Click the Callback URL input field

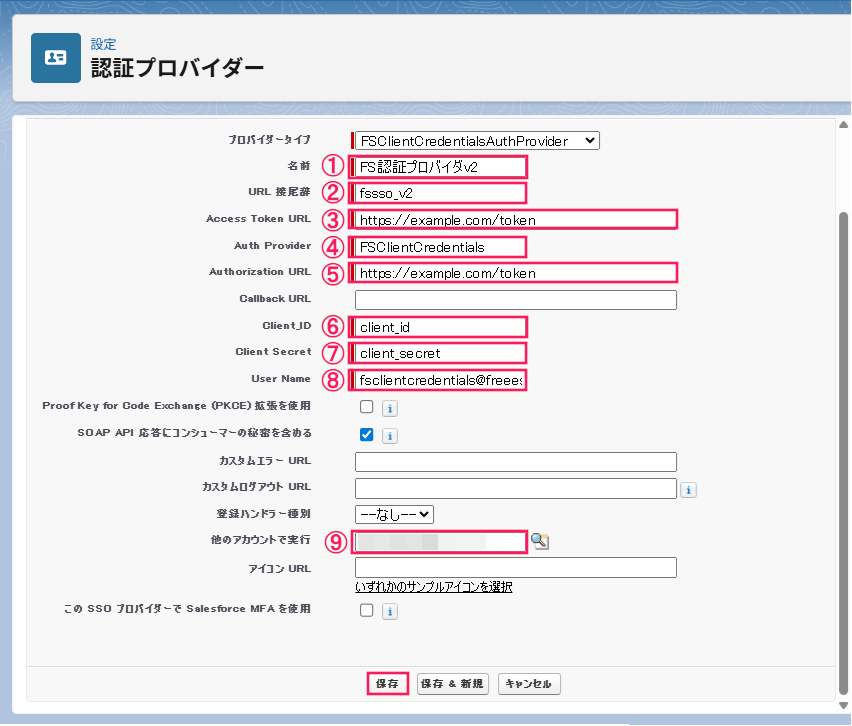point(516,300)
